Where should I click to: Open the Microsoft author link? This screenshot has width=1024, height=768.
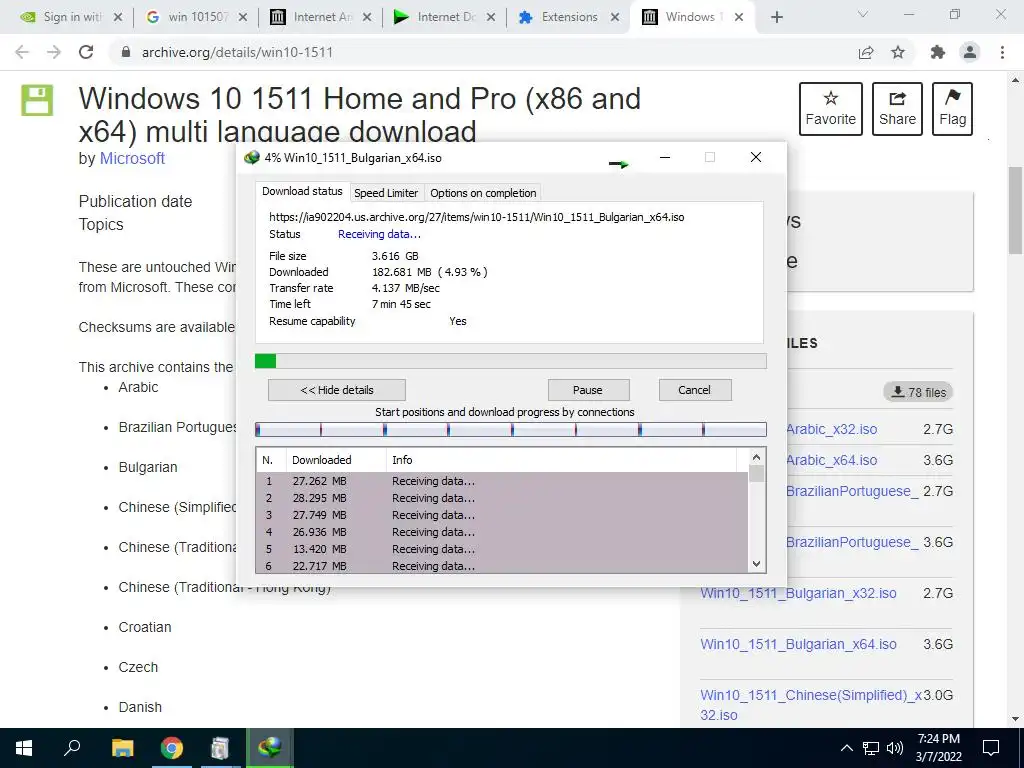(x=132, y=158)
